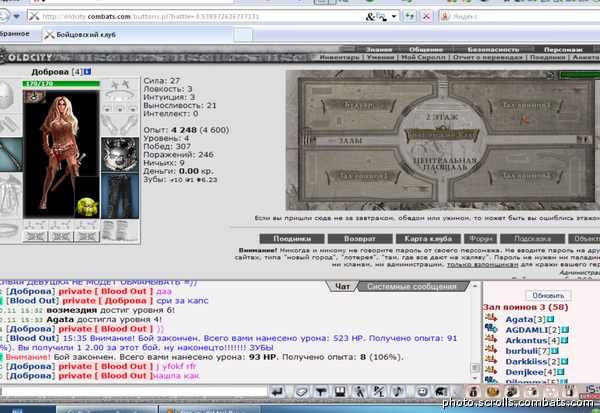This screenshot has width=600, height=413.
Task: Click the treasure chest icon
Action: point(493,392)
